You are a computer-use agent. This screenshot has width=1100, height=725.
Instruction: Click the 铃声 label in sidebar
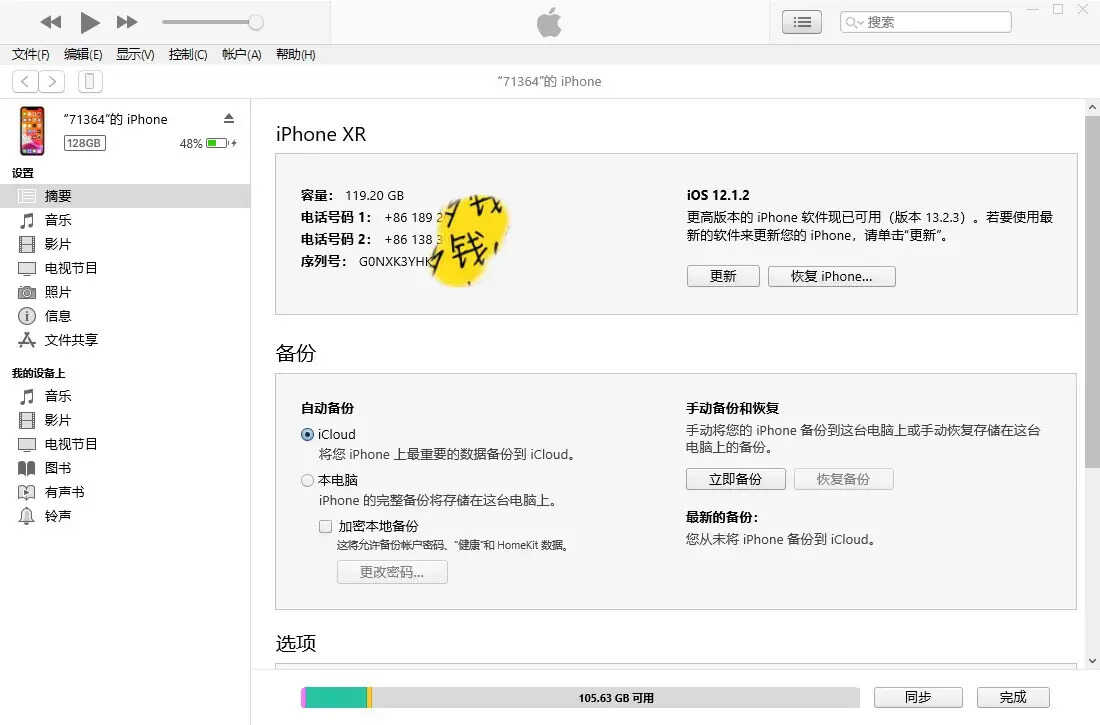pos(58,516)
